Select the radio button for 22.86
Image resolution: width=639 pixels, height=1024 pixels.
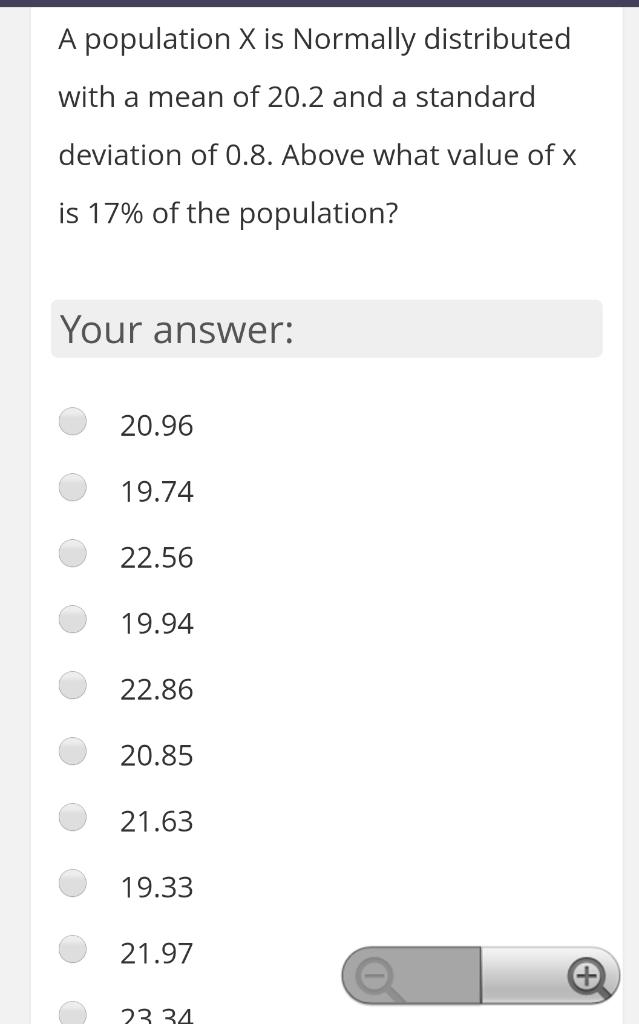pos(72,685)
